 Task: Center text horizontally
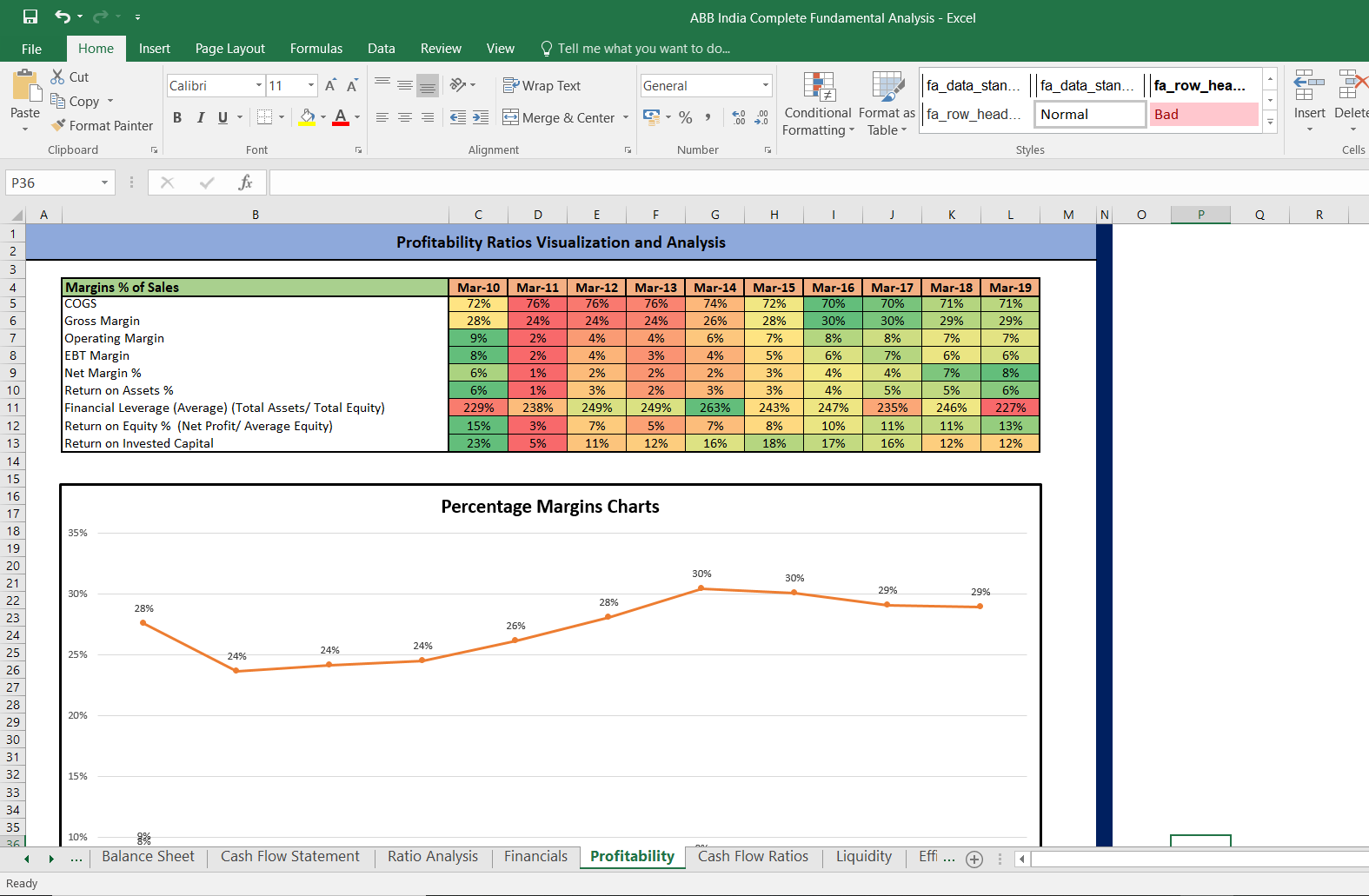(x=405, y=117)
